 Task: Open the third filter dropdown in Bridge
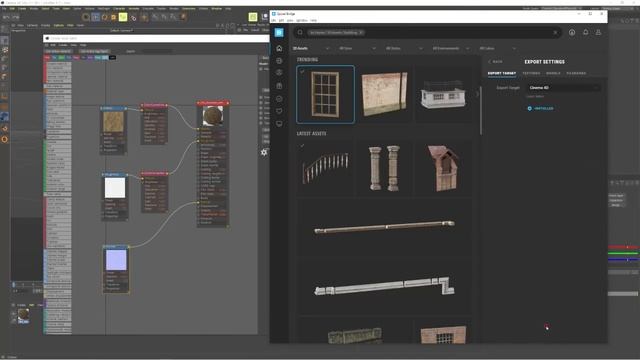point(404,48)
